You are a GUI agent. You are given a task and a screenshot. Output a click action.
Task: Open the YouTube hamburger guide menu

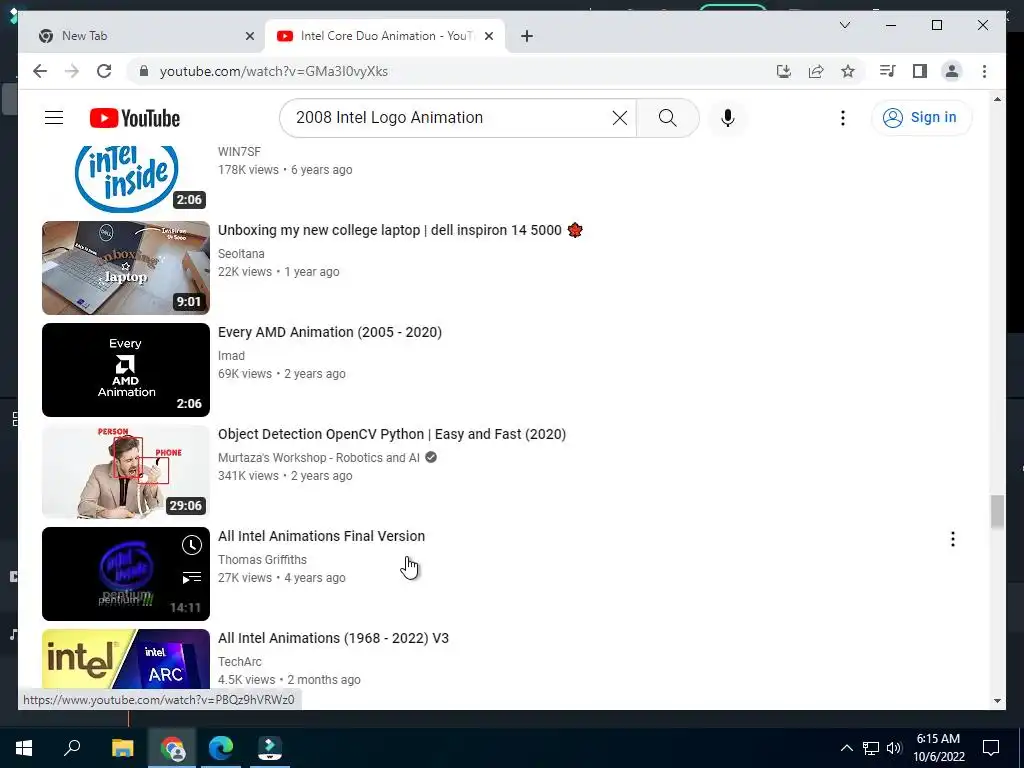[54, 118]
